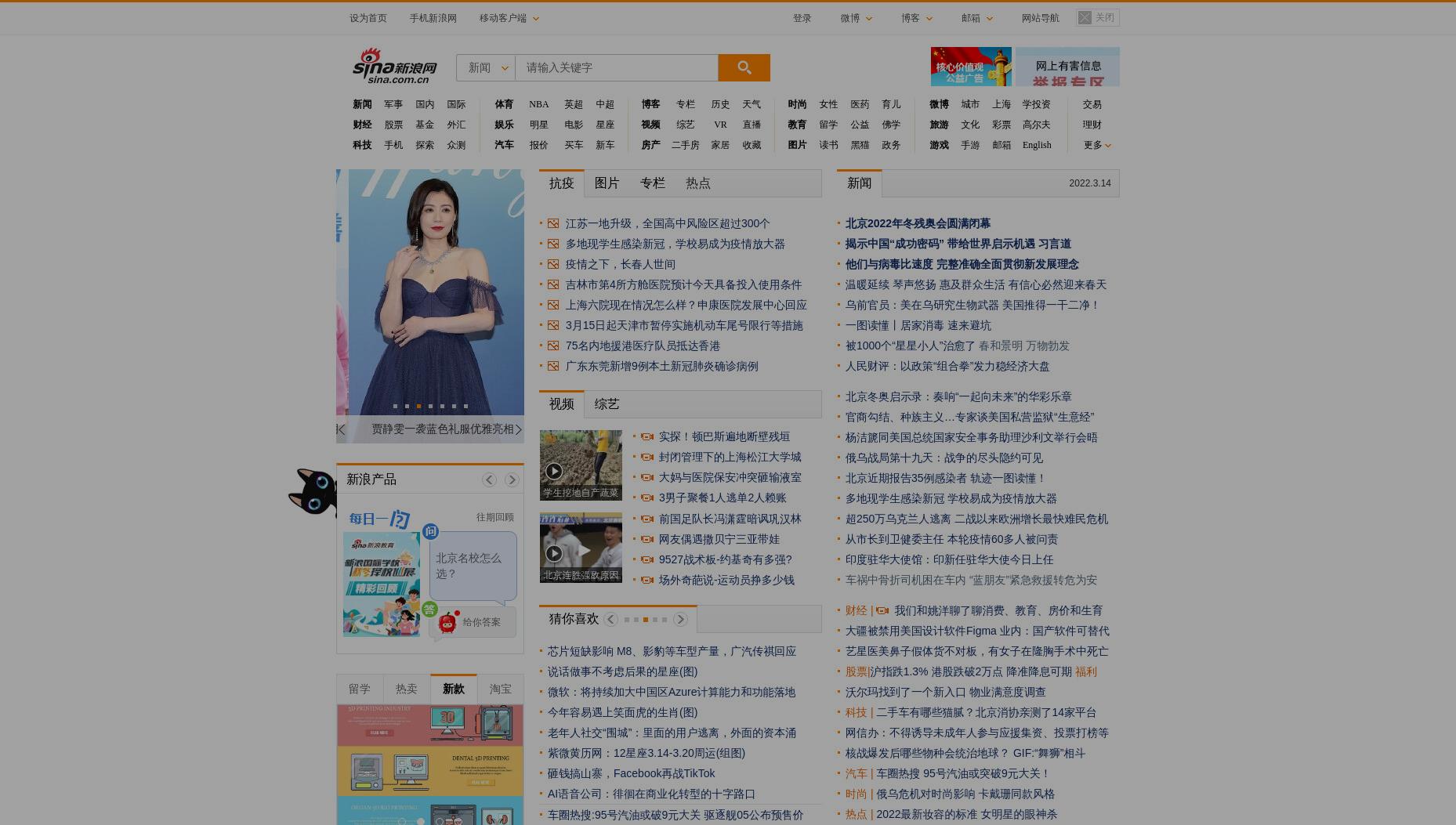The image size is (1456, 825).
Task: Open the 网上有害信息举报专区 banner
Action: coord(1067,67)
